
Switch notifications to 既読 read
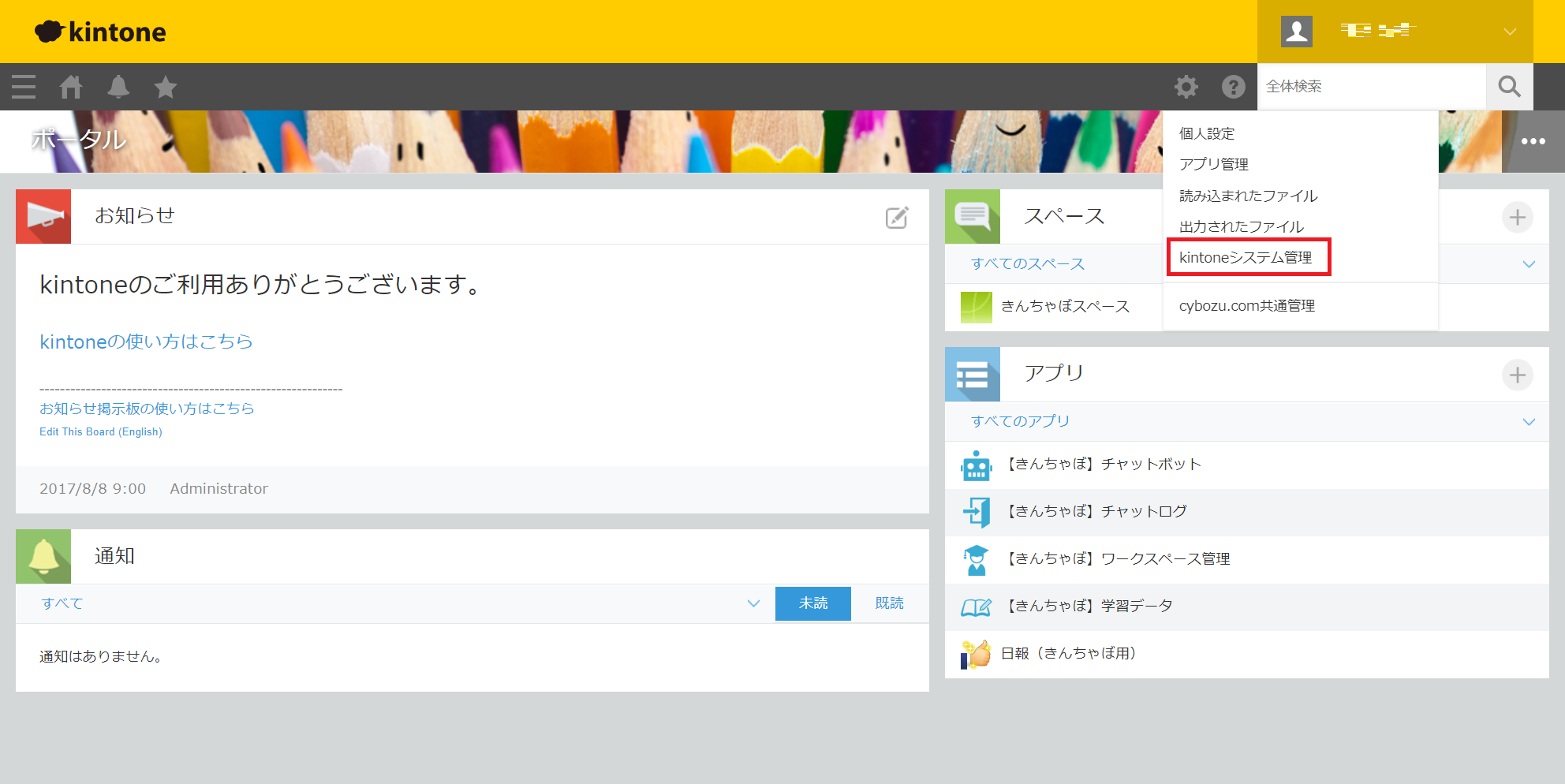click(889, 603)
